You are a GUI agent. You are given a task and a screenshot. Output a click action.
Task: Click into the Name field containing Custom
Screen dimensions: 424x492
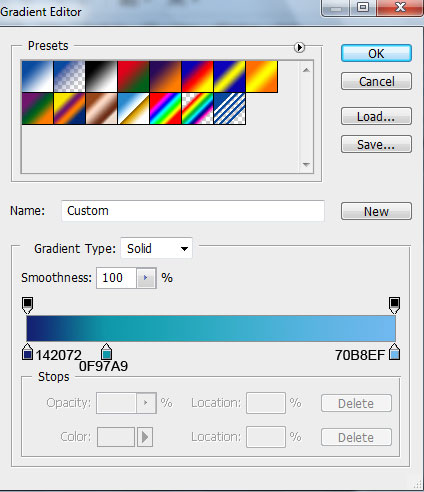point(193,211)
